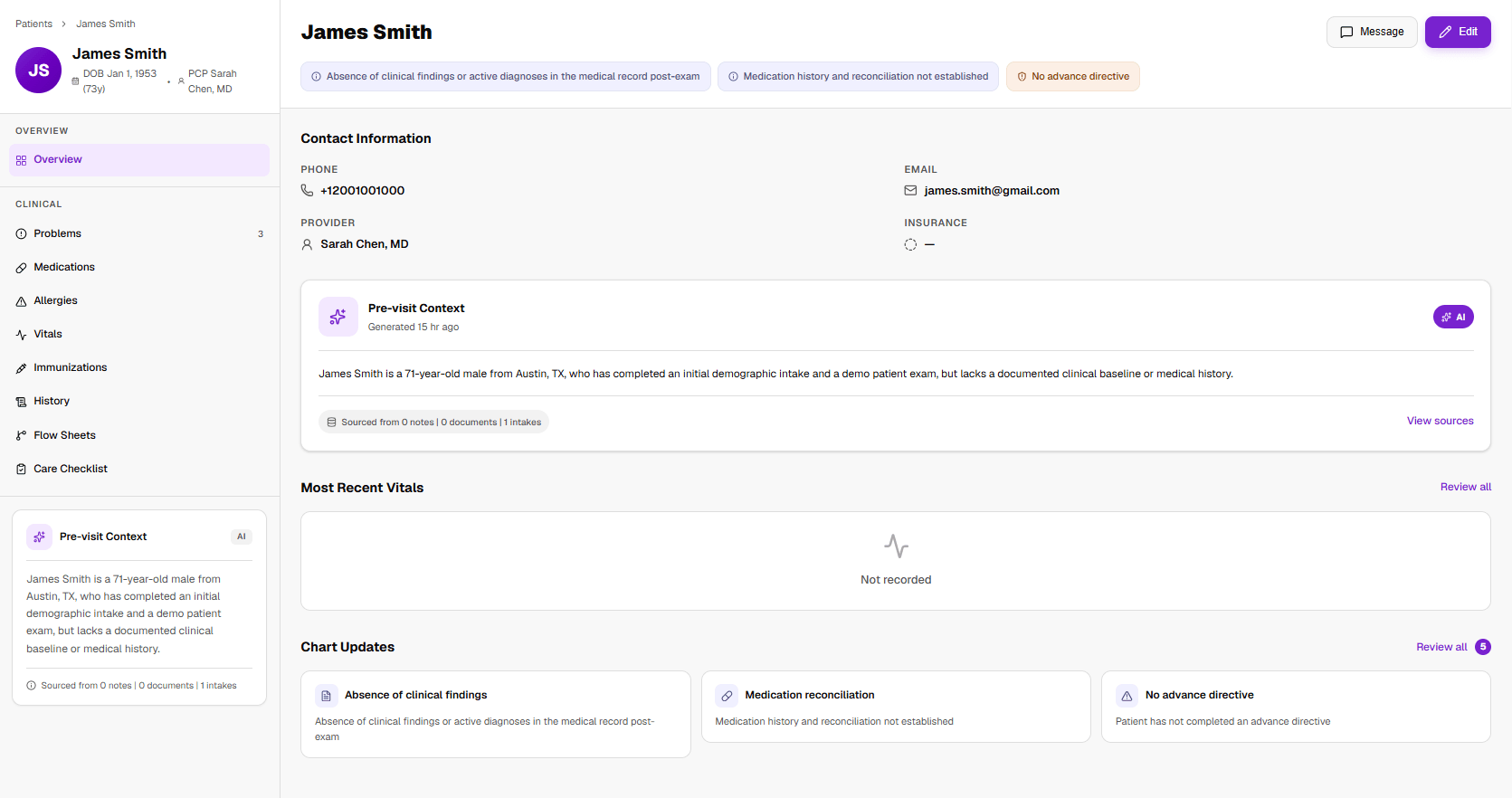Image resolution: width=1512 pixels, height=798 pixels.
Task: Click the Care Checklist clipboard icon
Action: (x=21, y=470)
